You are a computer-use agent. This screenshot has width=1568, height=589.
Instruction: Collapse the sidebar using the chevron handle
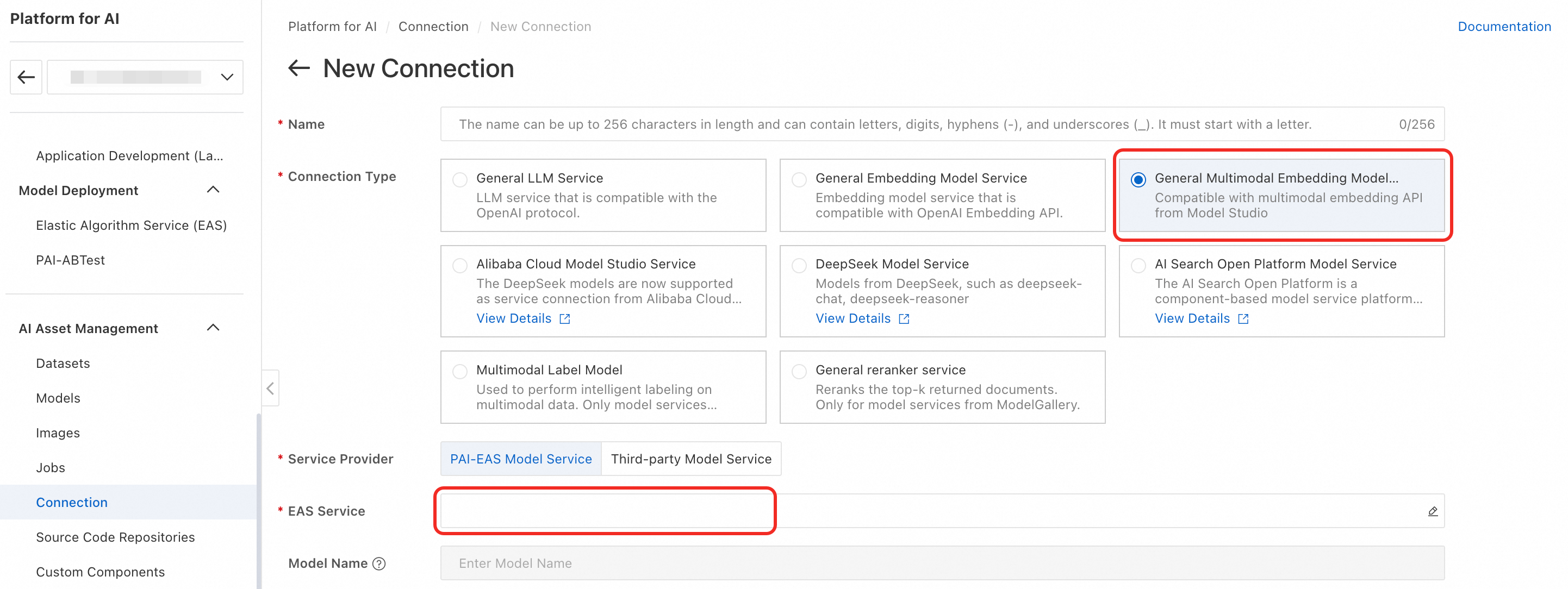pyautogui.click(x=270, y=388)
